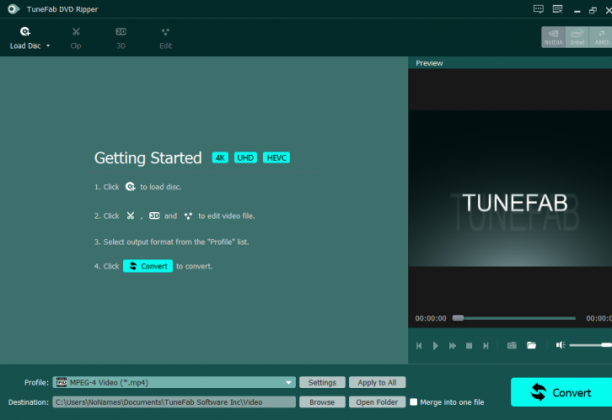Click the restore window button
The height and width of the screenshot is (420, 612).
click(593, 11)
